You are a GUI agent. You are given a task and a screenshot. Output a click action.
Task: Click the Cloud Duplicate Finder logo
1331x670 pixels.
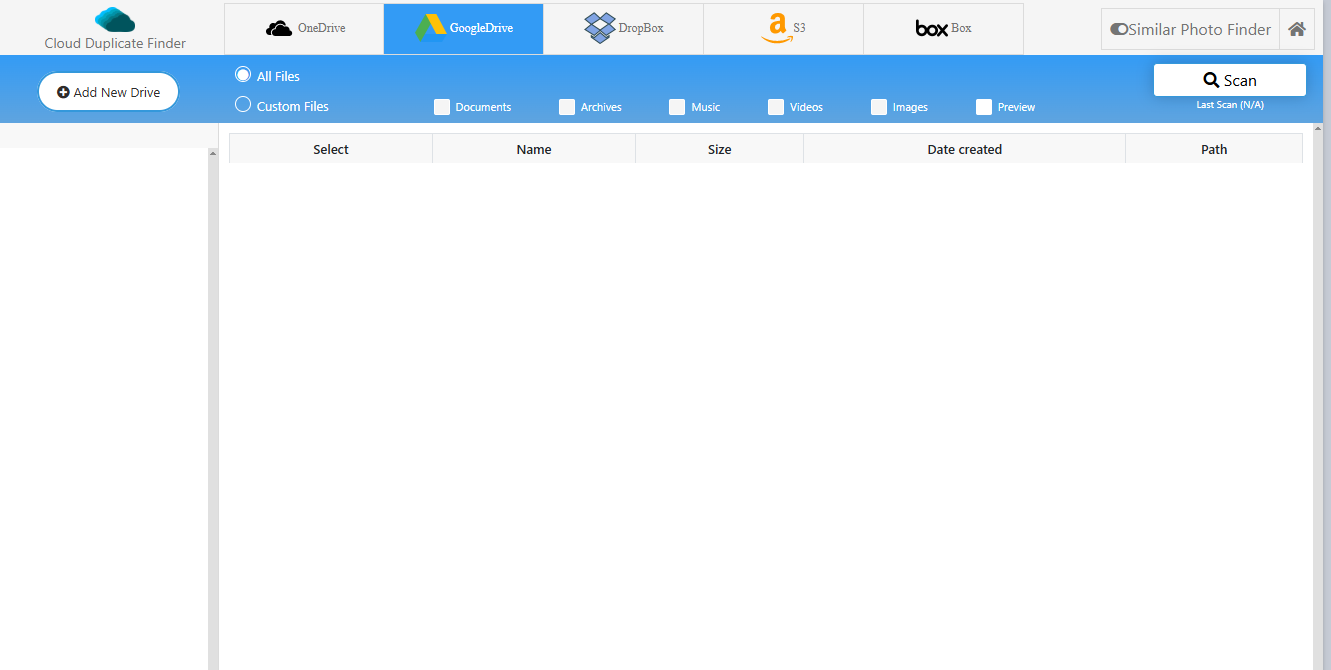[x=115, y=29]
